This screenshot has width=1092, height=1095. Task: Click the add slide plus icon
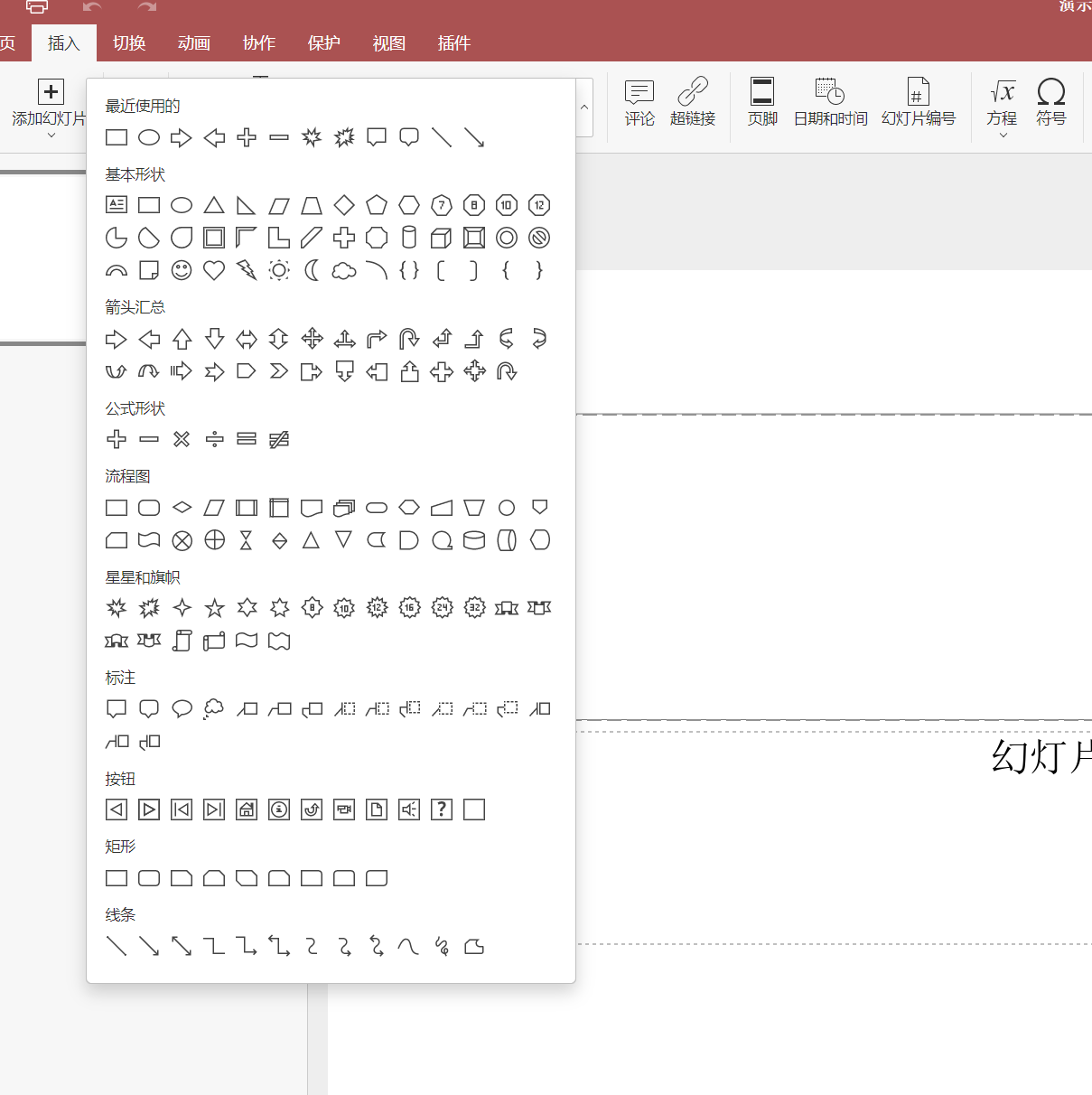[x=51, y=91]
